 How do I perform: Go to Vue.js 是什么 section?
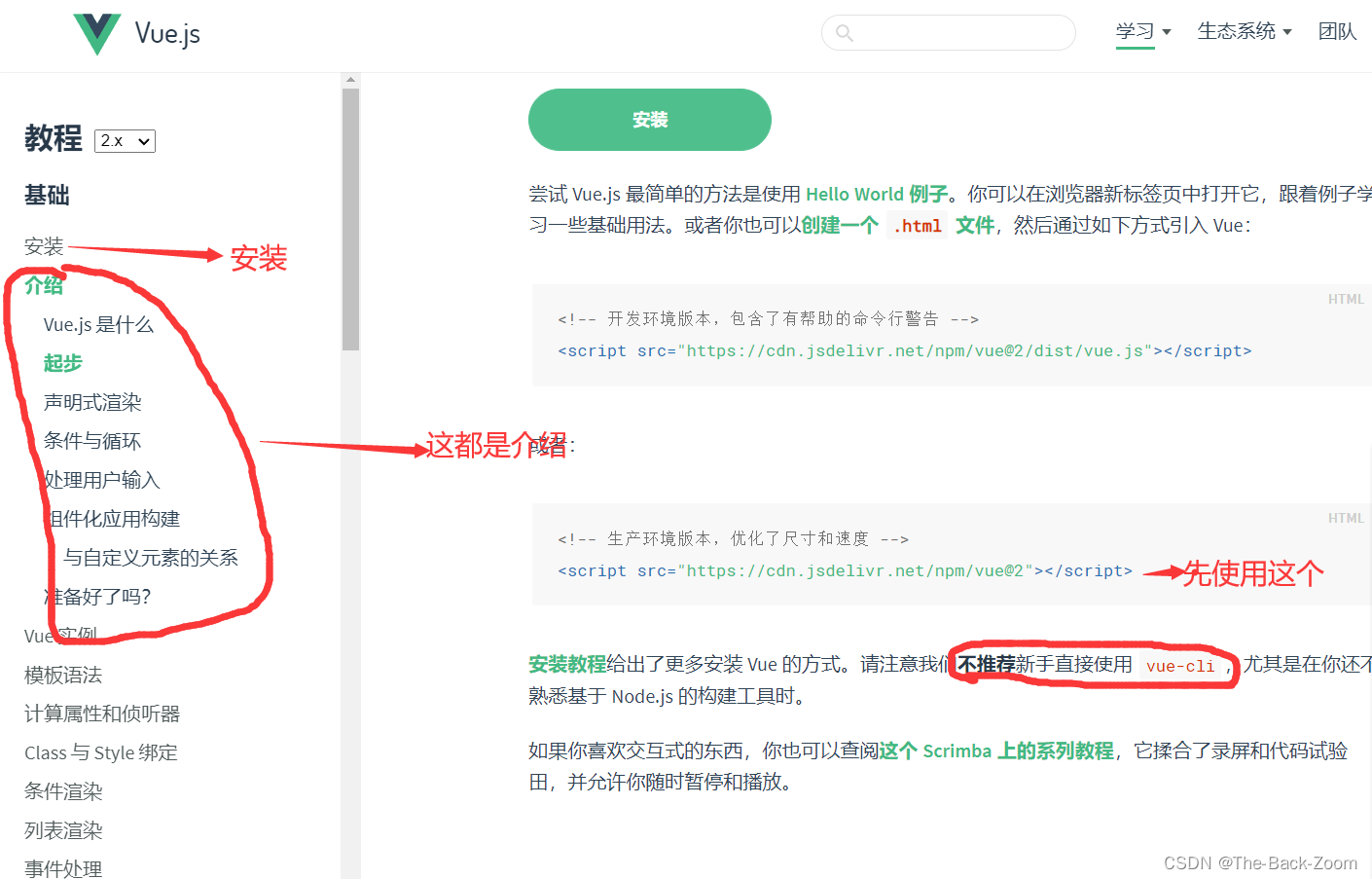tap(98, 324)
